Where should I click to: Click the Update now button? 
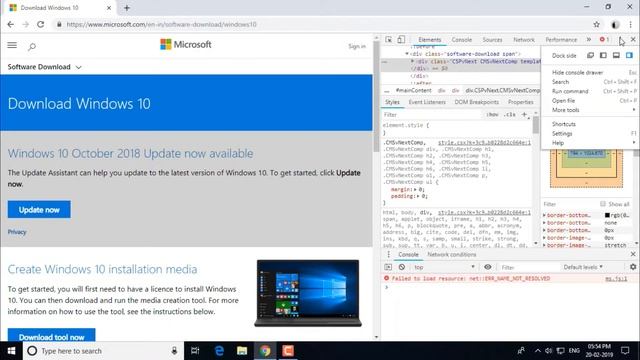[x=39, y=210]
